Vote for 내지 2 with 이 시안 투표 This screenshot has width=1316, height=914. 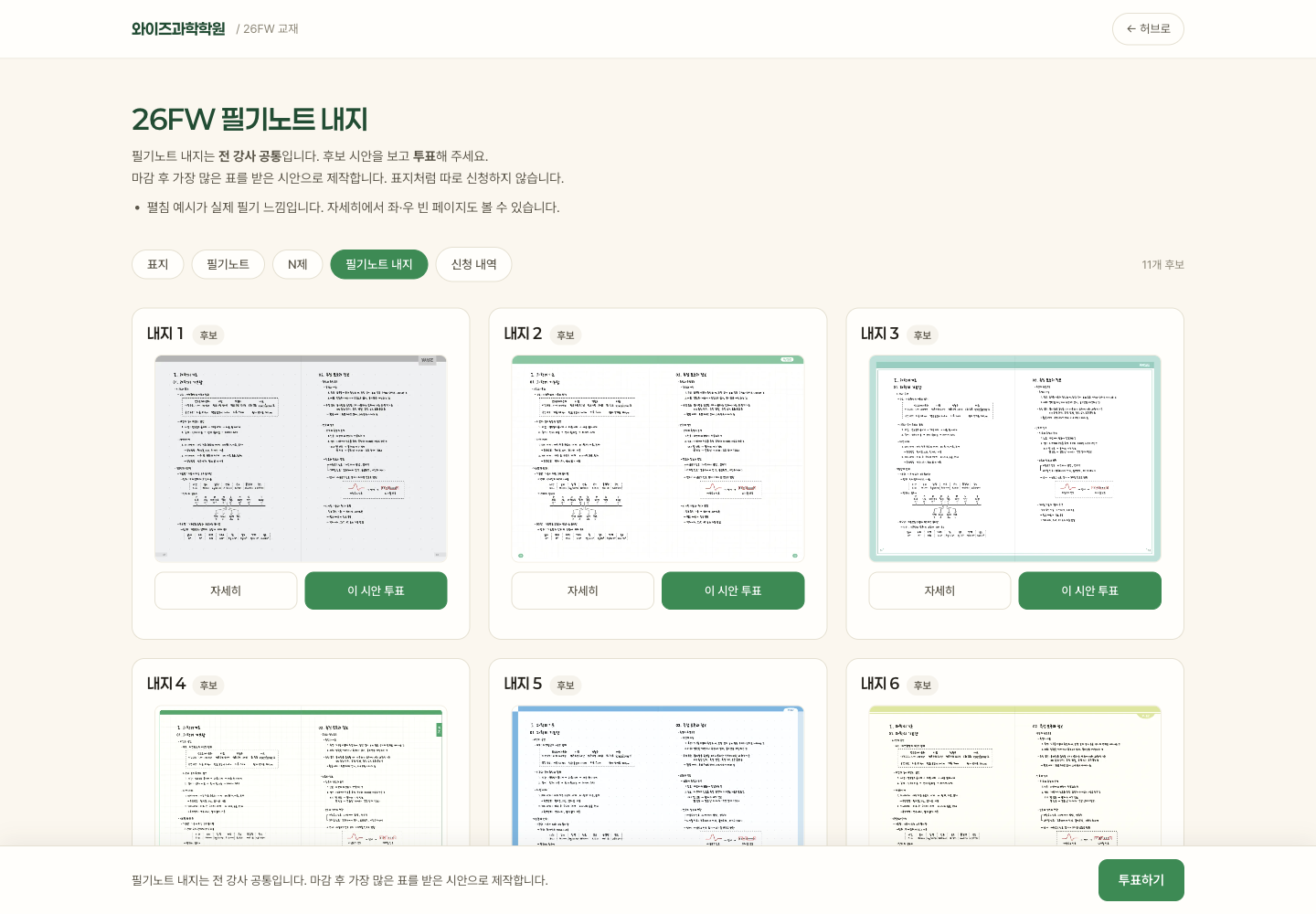pos(733,590)
